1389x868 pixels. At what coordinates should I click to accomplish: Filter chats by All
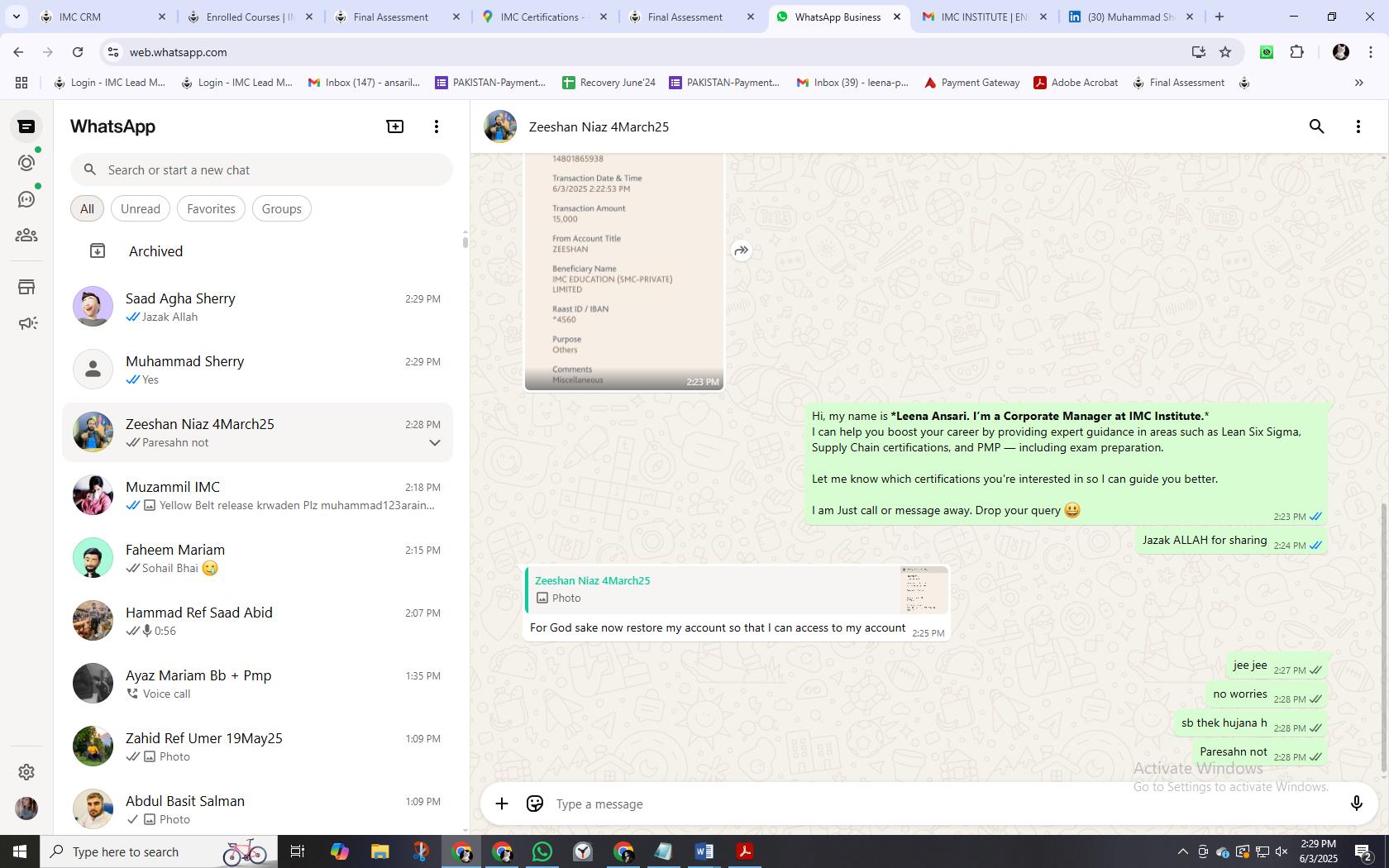[x=87, y=209]
